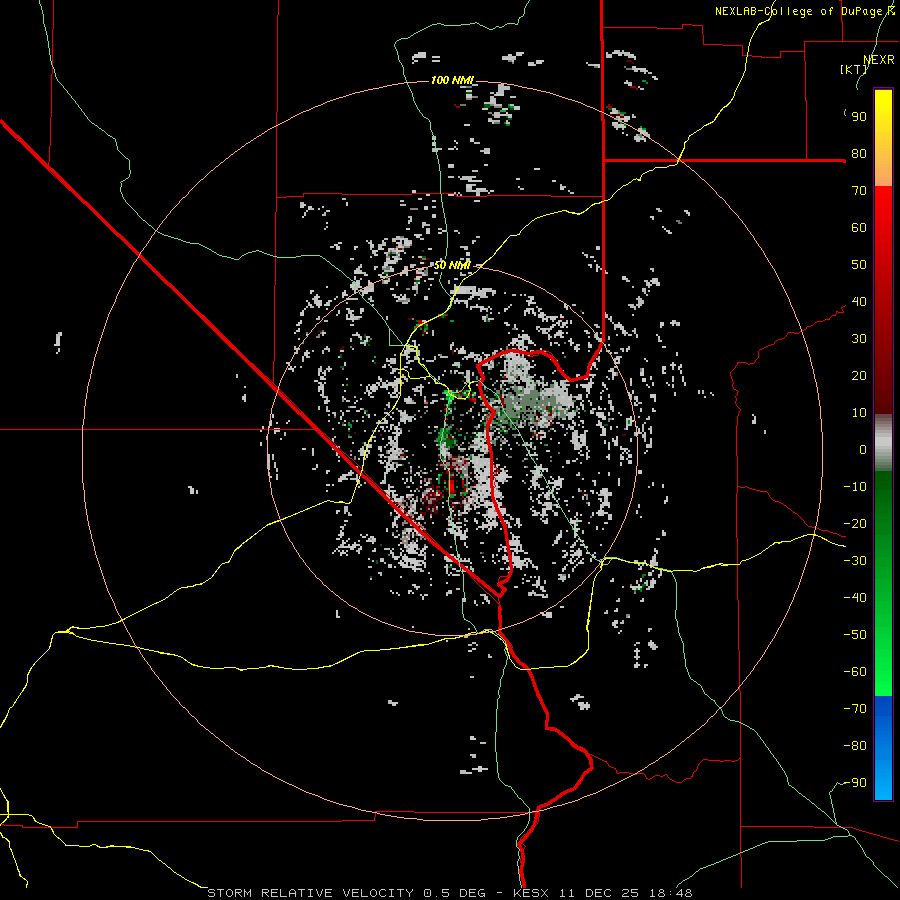Click the 90 value on the velocity scale
The height and width of the screenshot is (900, 900).
point(859,117)
